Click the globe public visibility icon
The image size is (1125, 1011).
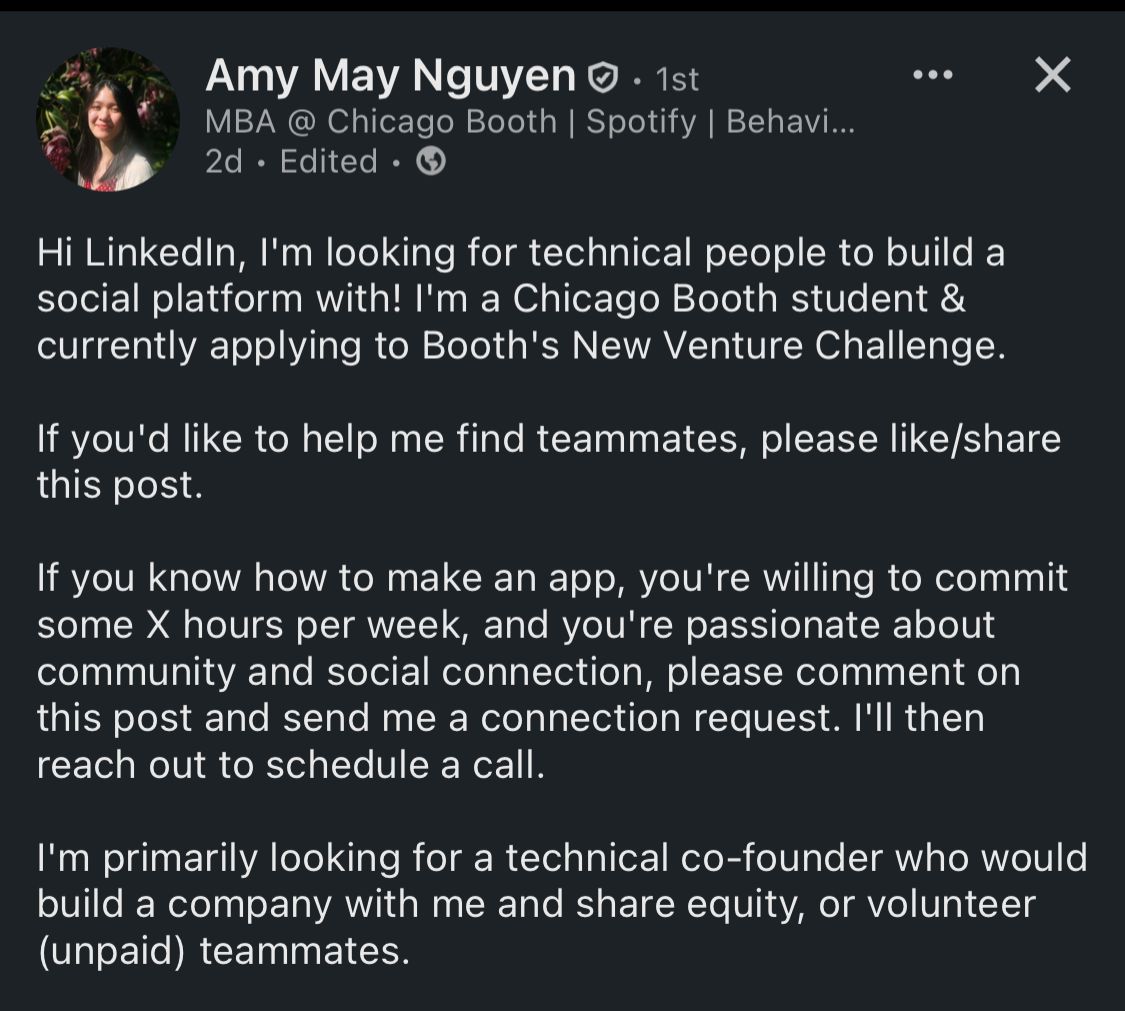431,161
